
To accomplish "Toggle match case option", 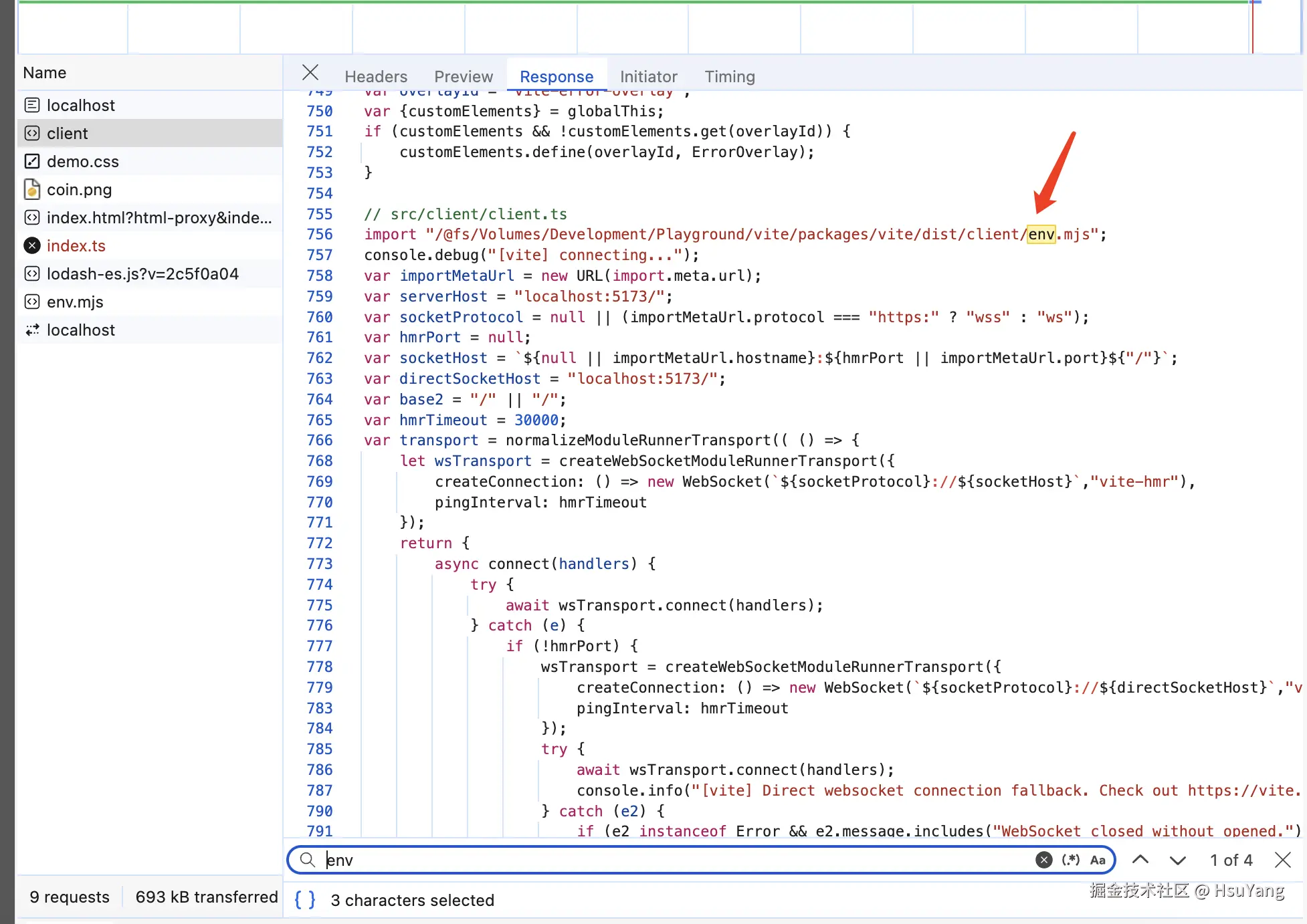I will [x=1097, y=860].
